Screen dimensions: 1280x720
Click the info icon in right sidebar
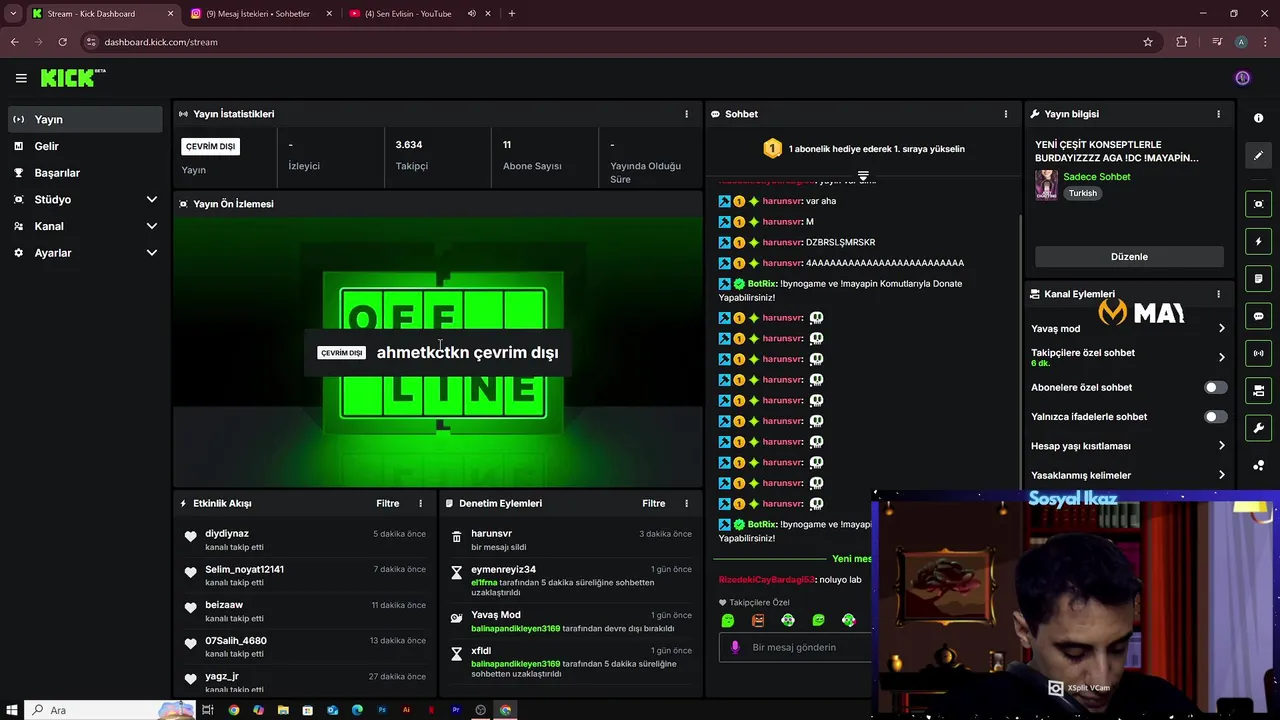1258,118
